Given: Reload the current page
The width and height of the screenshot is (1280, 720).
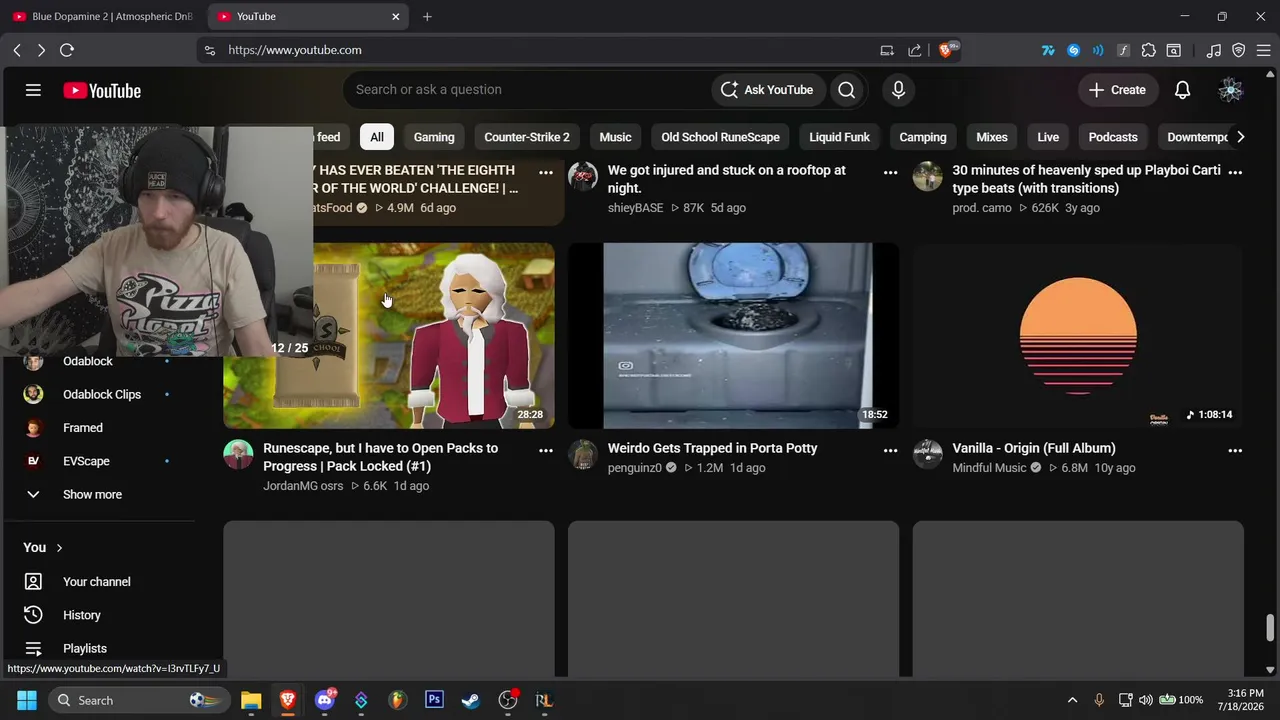Looking at the screenshot, I should (x=67, y=50).
